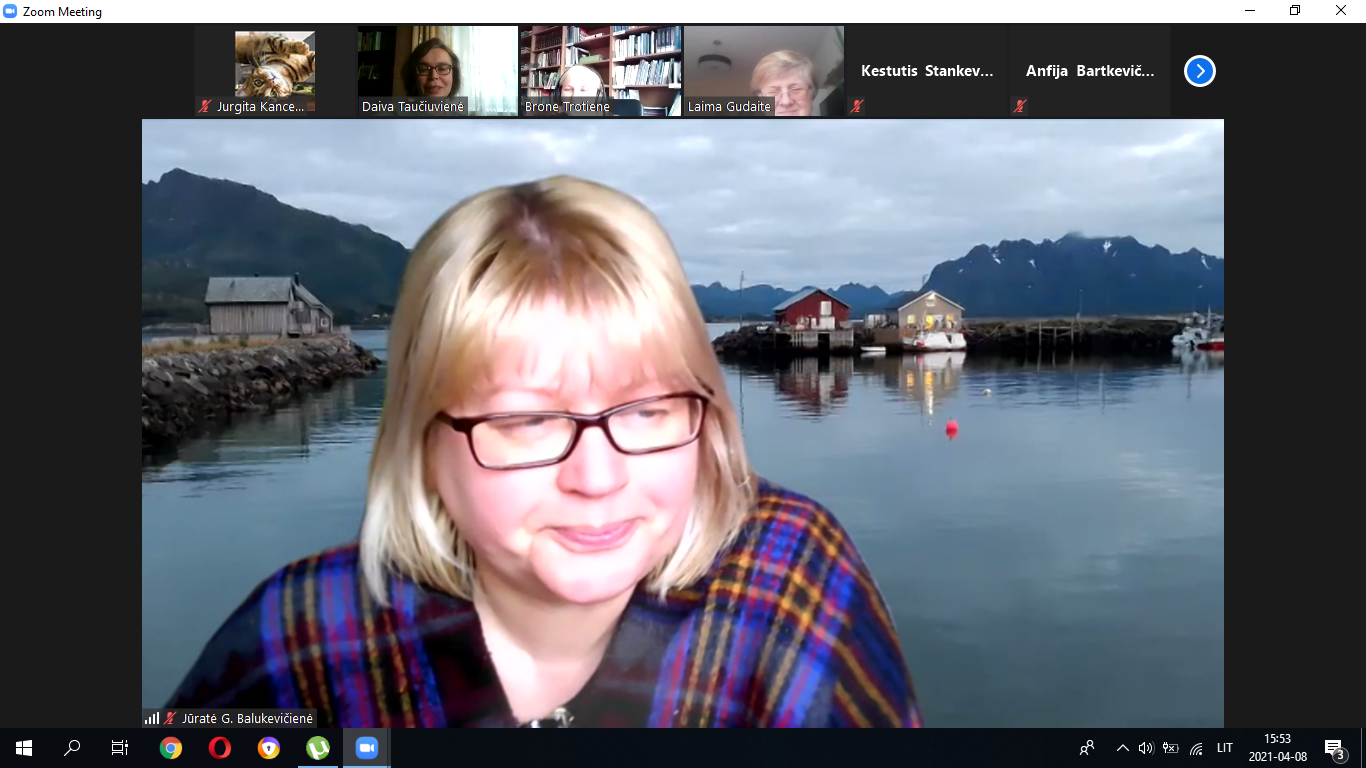
Task: Select Laima Gudaite video thumbnail
Action: pos(764,71)
